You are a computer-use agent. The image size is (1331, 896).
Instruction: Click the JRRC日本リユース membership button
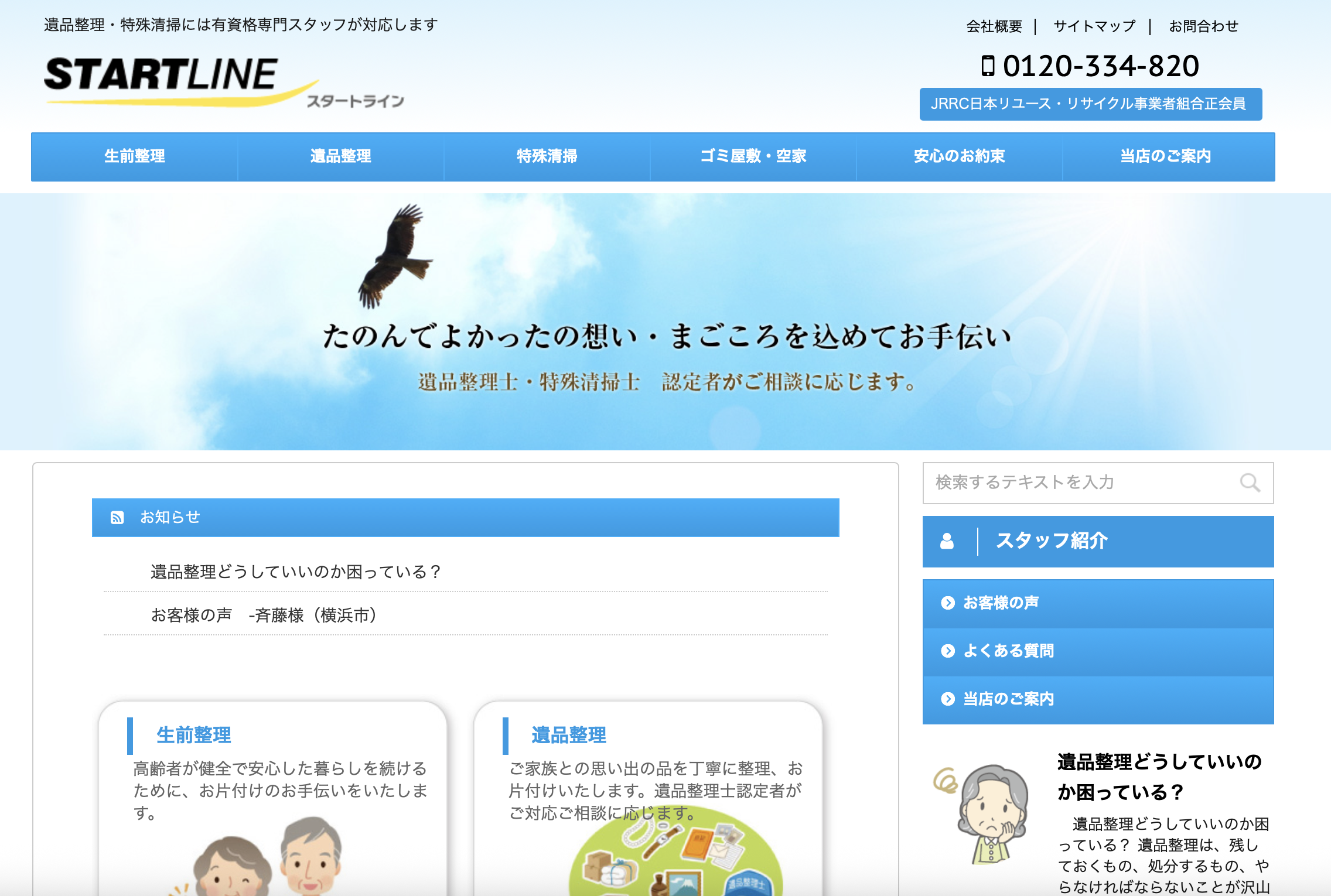(x=1091, y=104)
